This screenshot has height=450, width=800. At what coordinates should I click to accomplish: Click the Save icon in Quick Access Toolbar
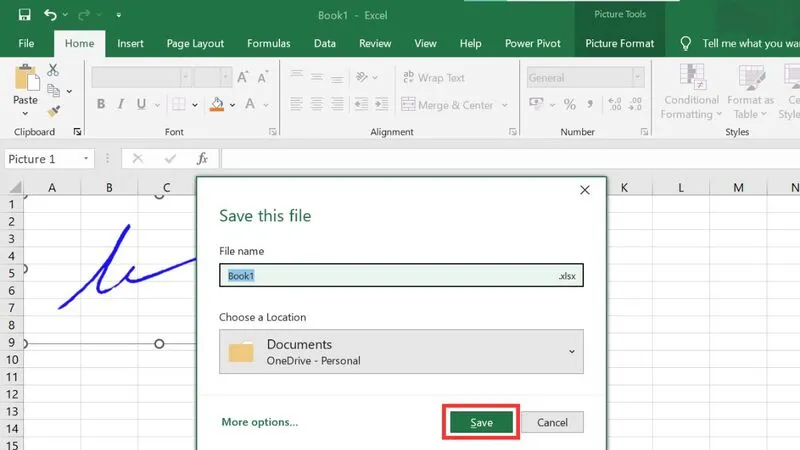[24, 15]
